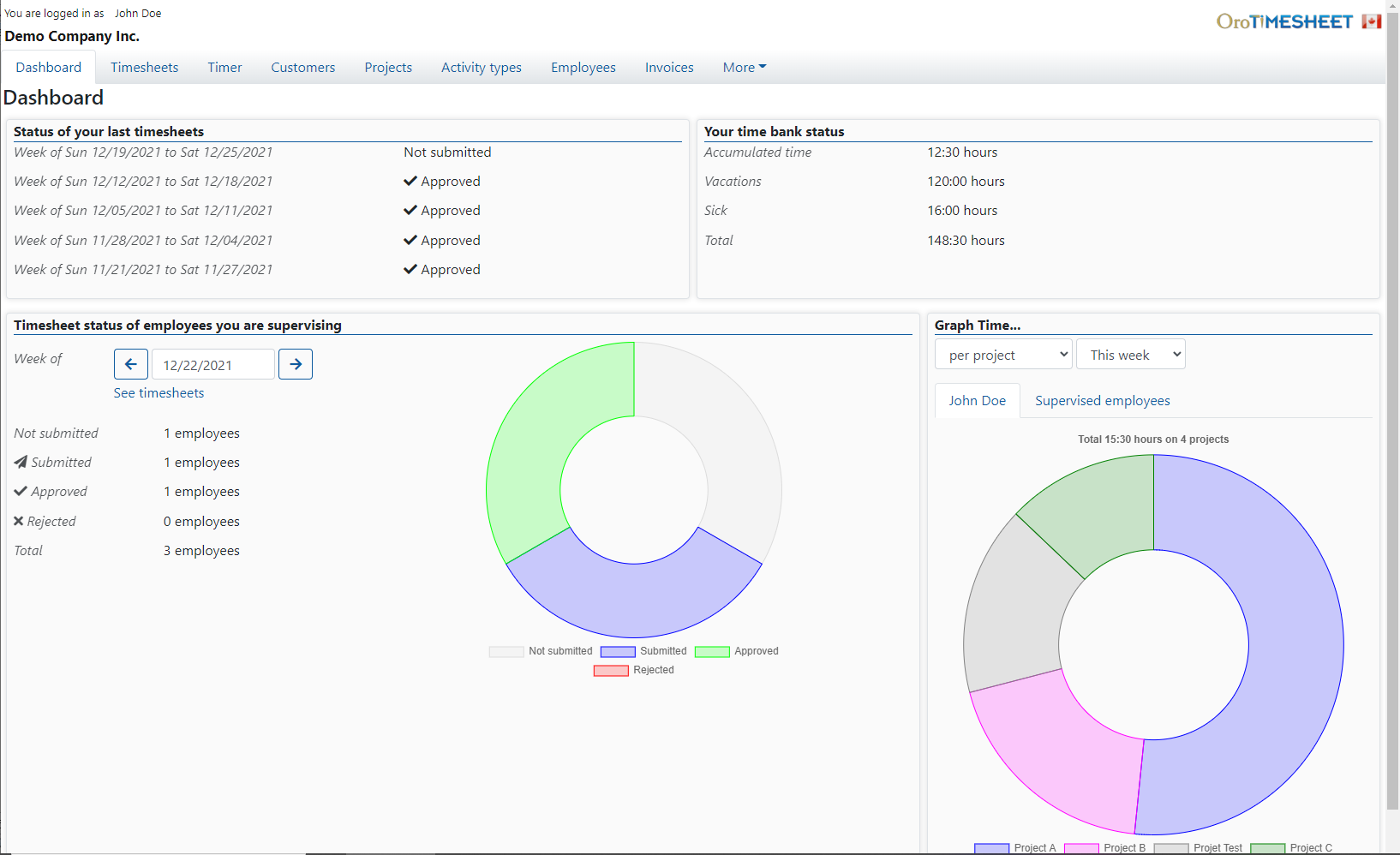Open the This week period dropdown
The image size is (1400, 855).
pos(1130,354)
